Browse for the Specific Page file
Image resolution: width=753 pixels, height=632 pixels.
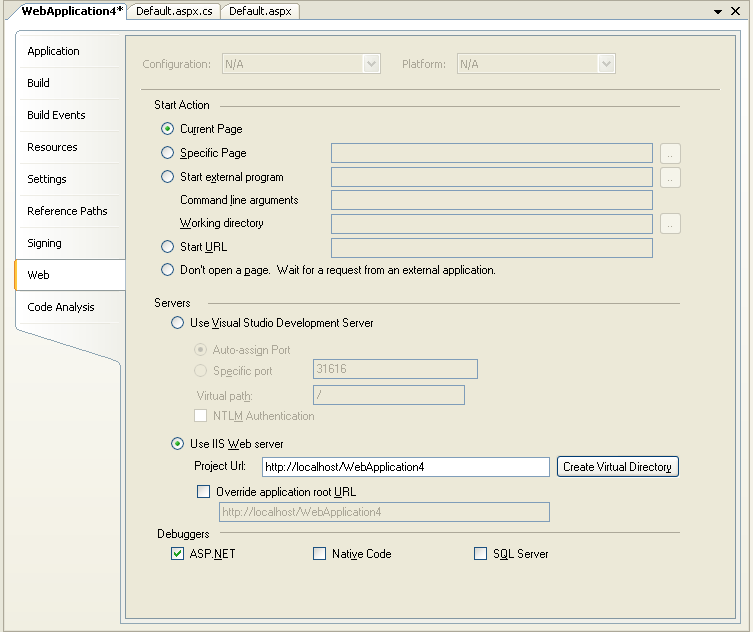670,154
